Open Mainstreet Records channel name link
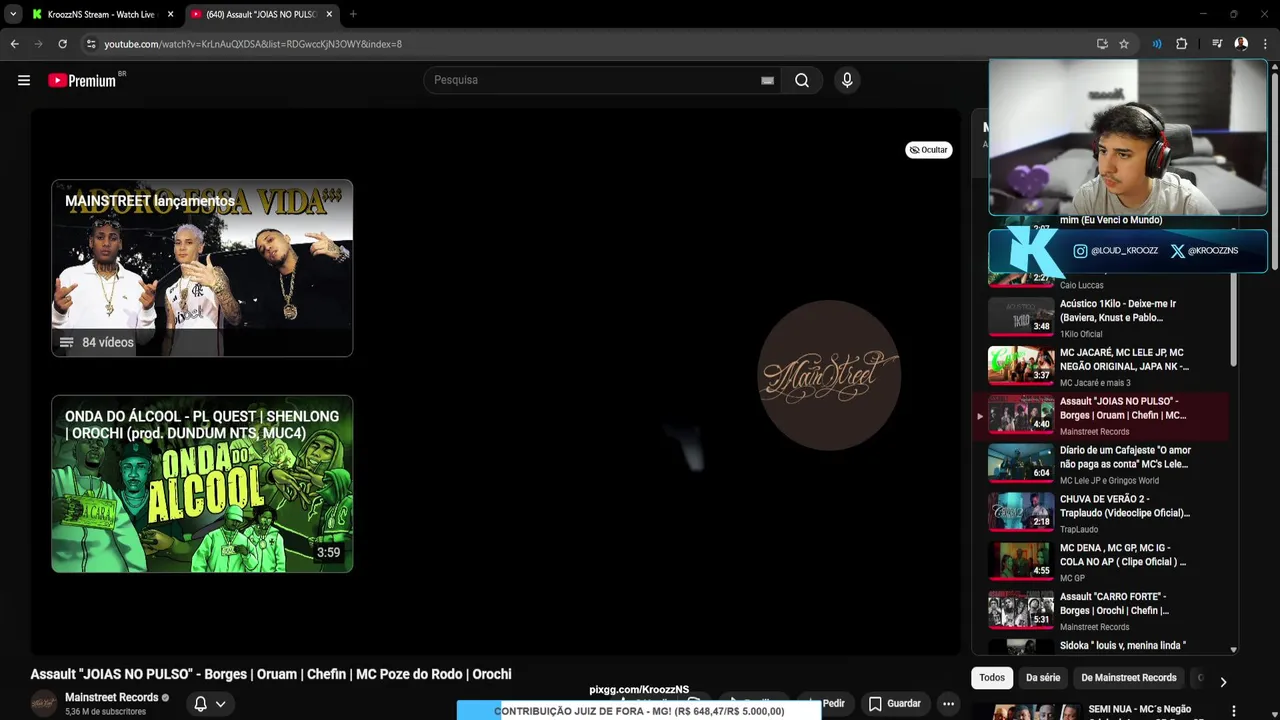The image size is (1280, 720). (112, 697)
